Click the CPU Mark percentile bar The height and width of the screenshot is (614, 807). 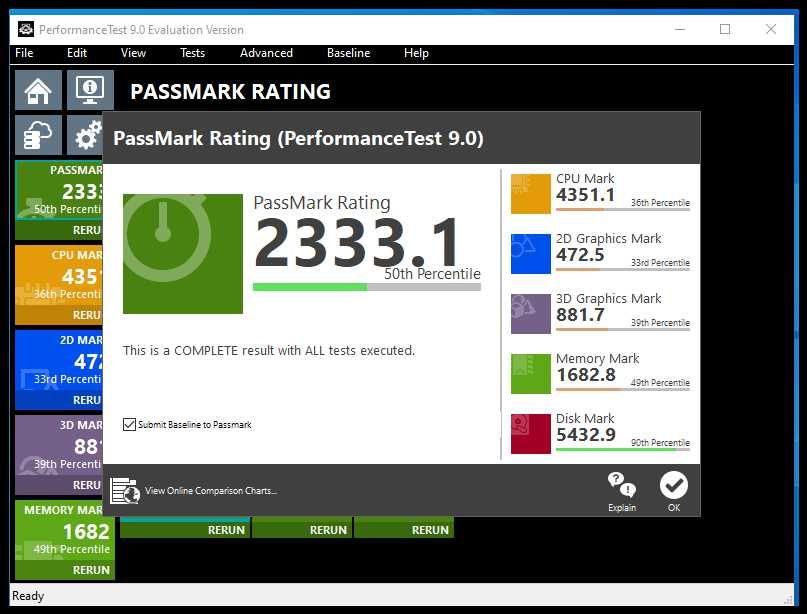coord(623,209)
